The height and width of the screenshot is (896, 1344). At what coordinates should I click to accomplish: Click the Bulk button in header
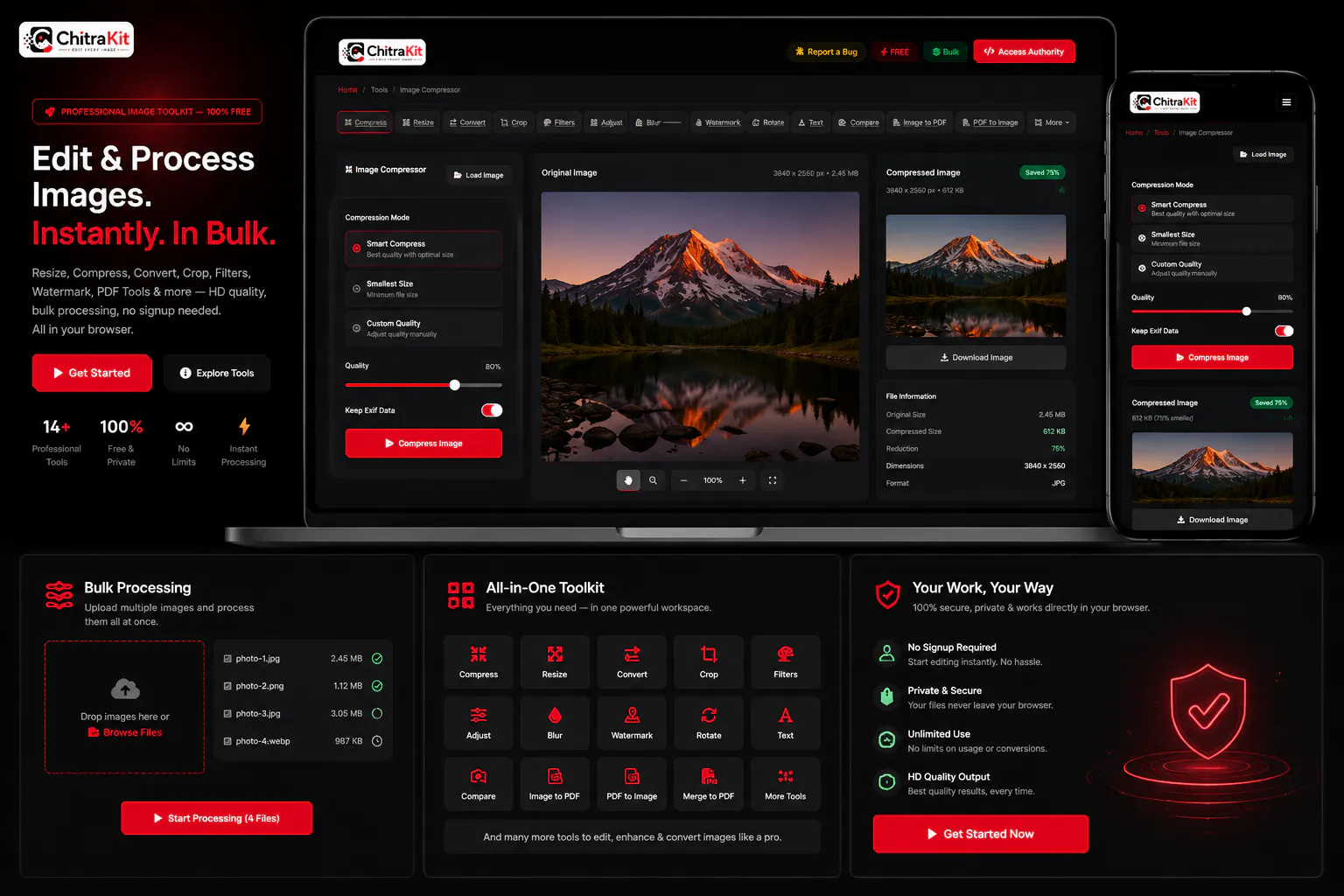(x=945, y=52)
